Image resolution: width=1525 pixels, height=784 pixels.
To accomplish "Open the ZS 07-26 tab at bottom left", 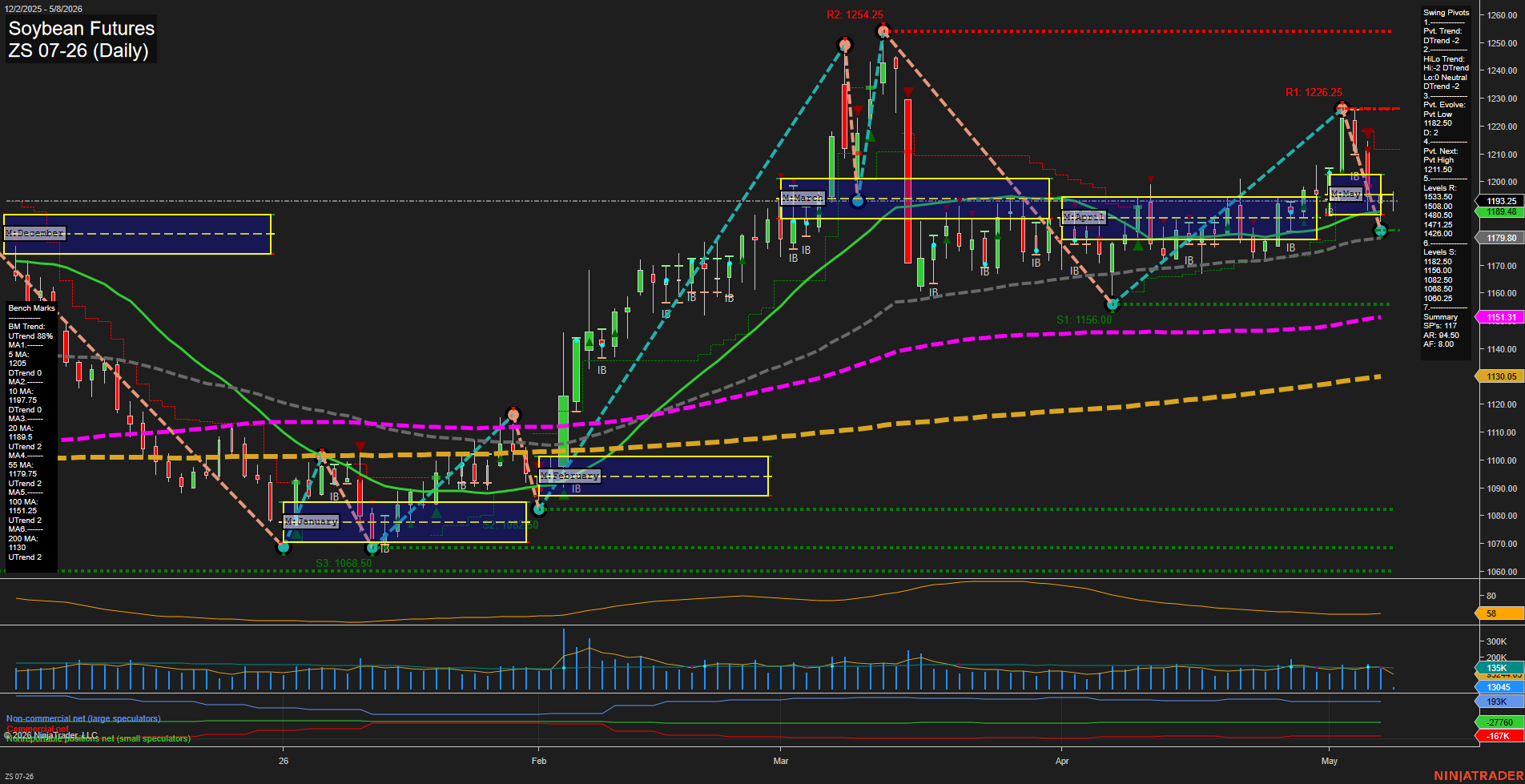I will coord(19,777).
